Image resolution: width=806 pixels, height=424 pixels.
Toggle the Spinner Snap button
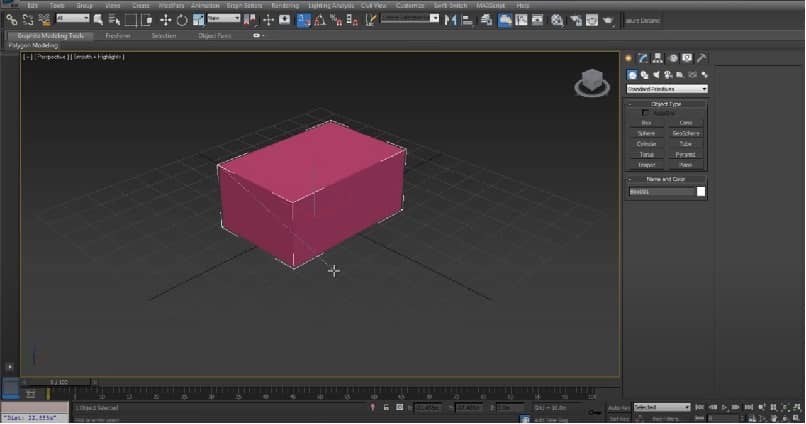tap(352, 20)
